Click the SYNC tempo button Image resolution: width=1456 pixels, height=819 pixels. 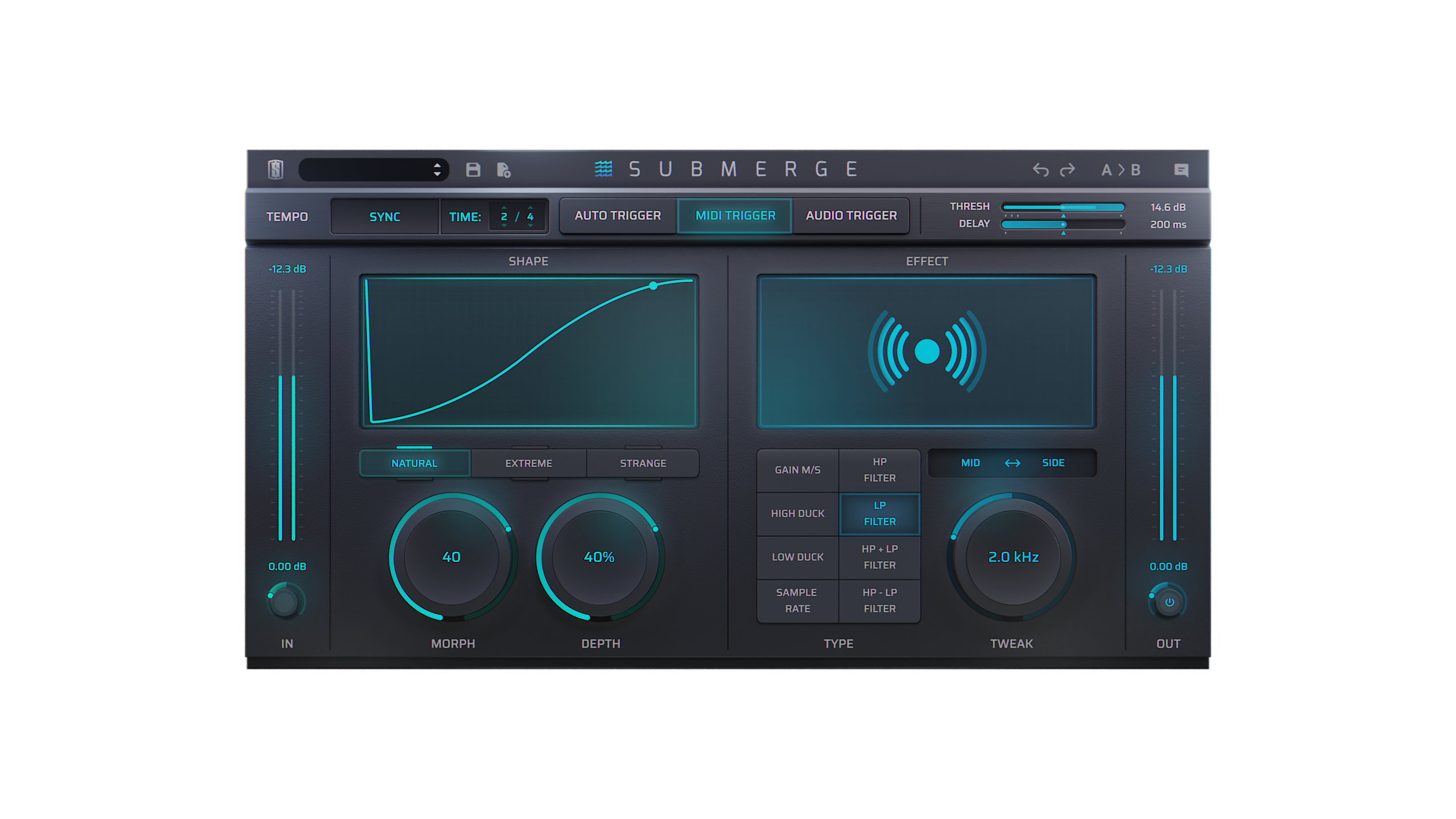click(x=384, y=216)
